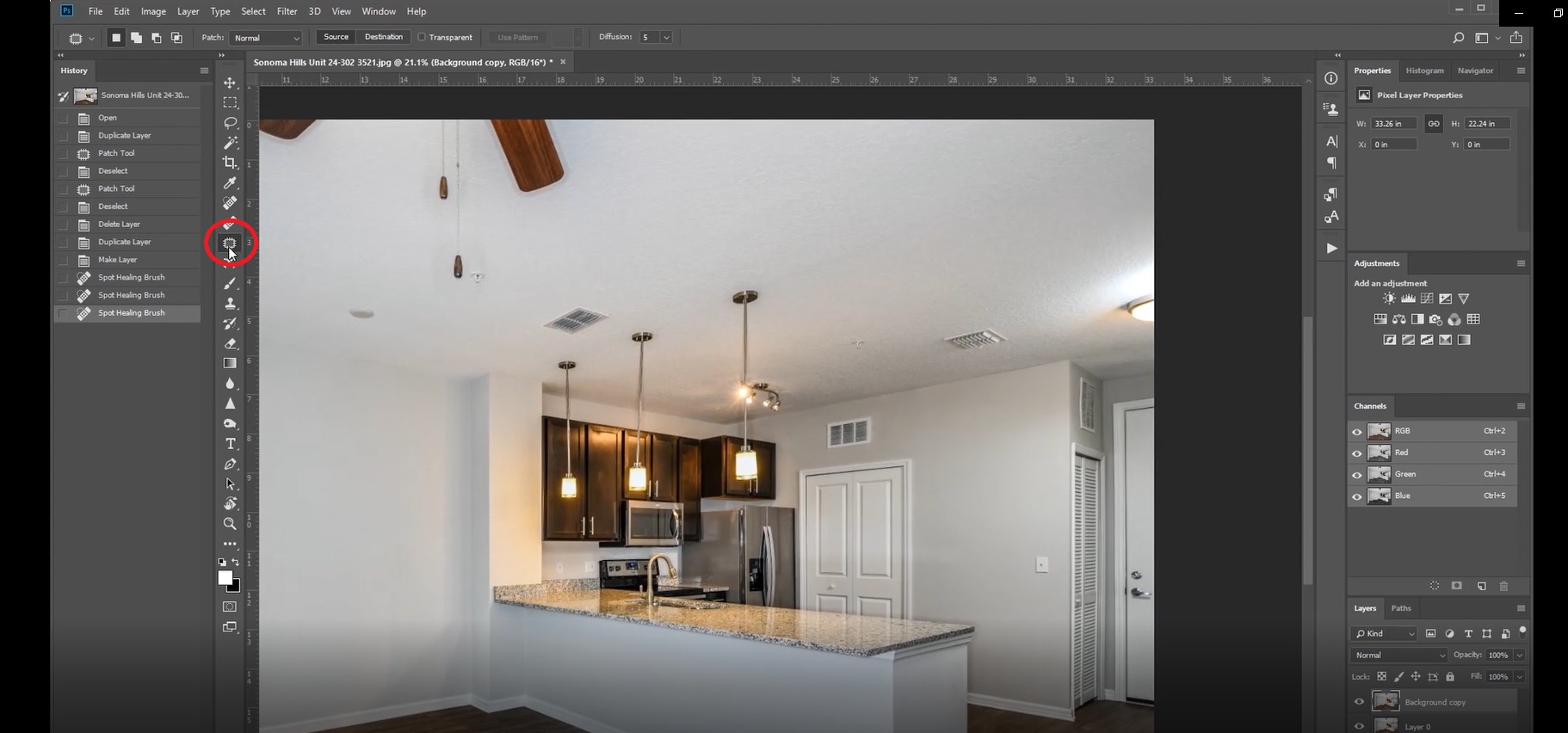Select the Path Selection tool

tap(230, 484)
